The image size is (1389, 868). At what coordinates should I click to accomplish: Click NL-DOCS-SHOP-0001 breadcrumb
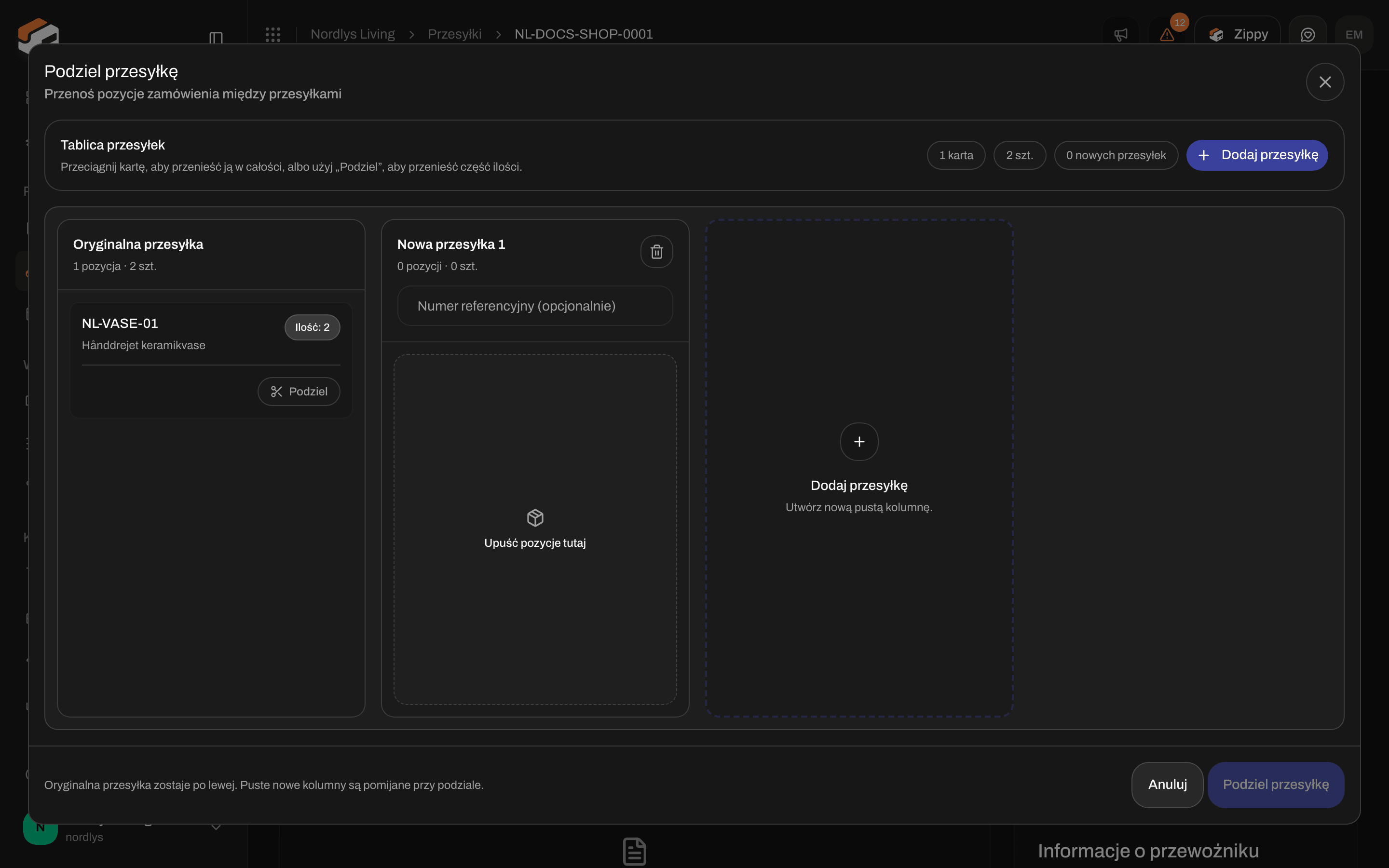[x=584, y=34]
